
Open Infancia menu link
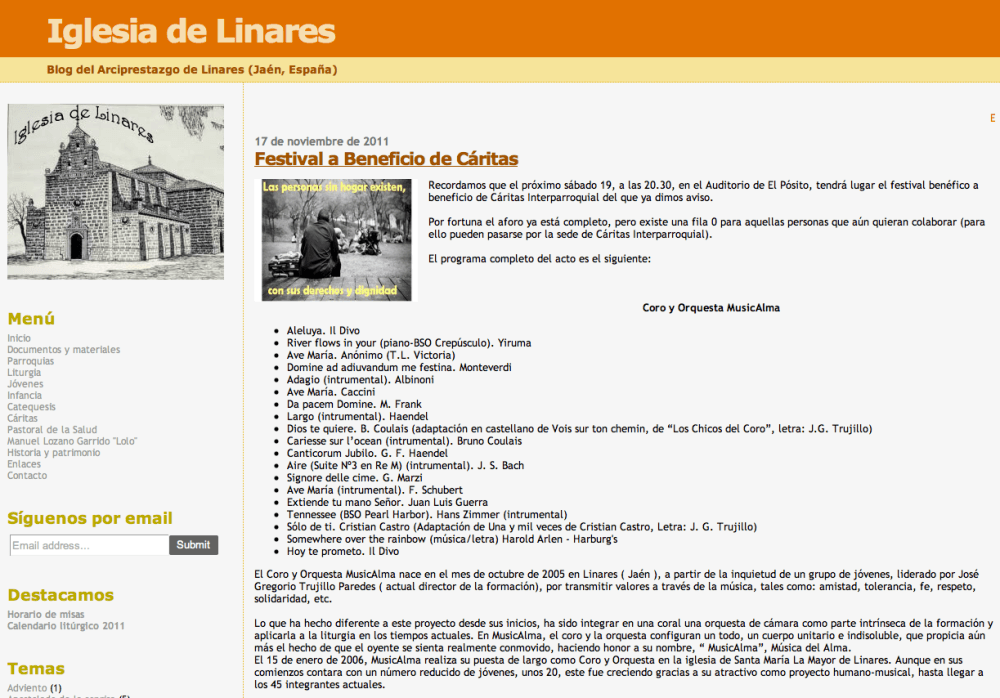24,396
